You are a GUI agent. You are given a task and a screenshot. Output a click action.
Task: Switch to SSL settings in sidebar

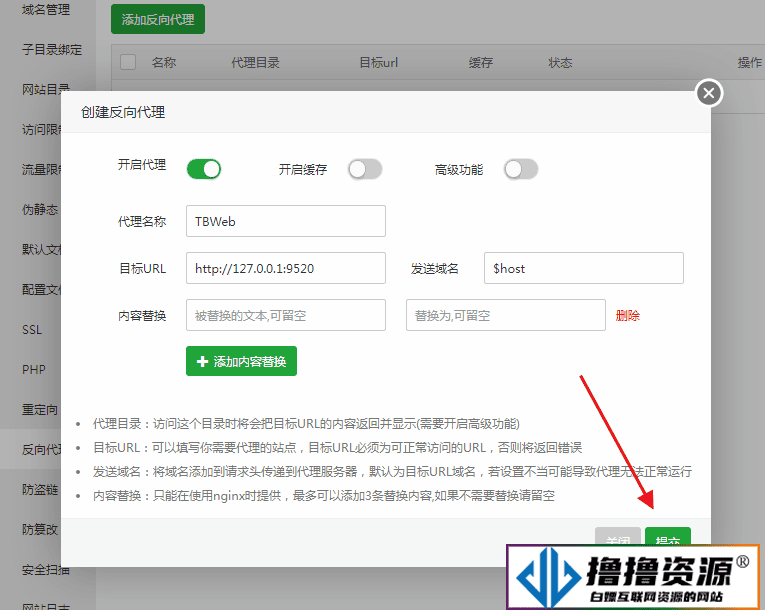pos(32,330)
